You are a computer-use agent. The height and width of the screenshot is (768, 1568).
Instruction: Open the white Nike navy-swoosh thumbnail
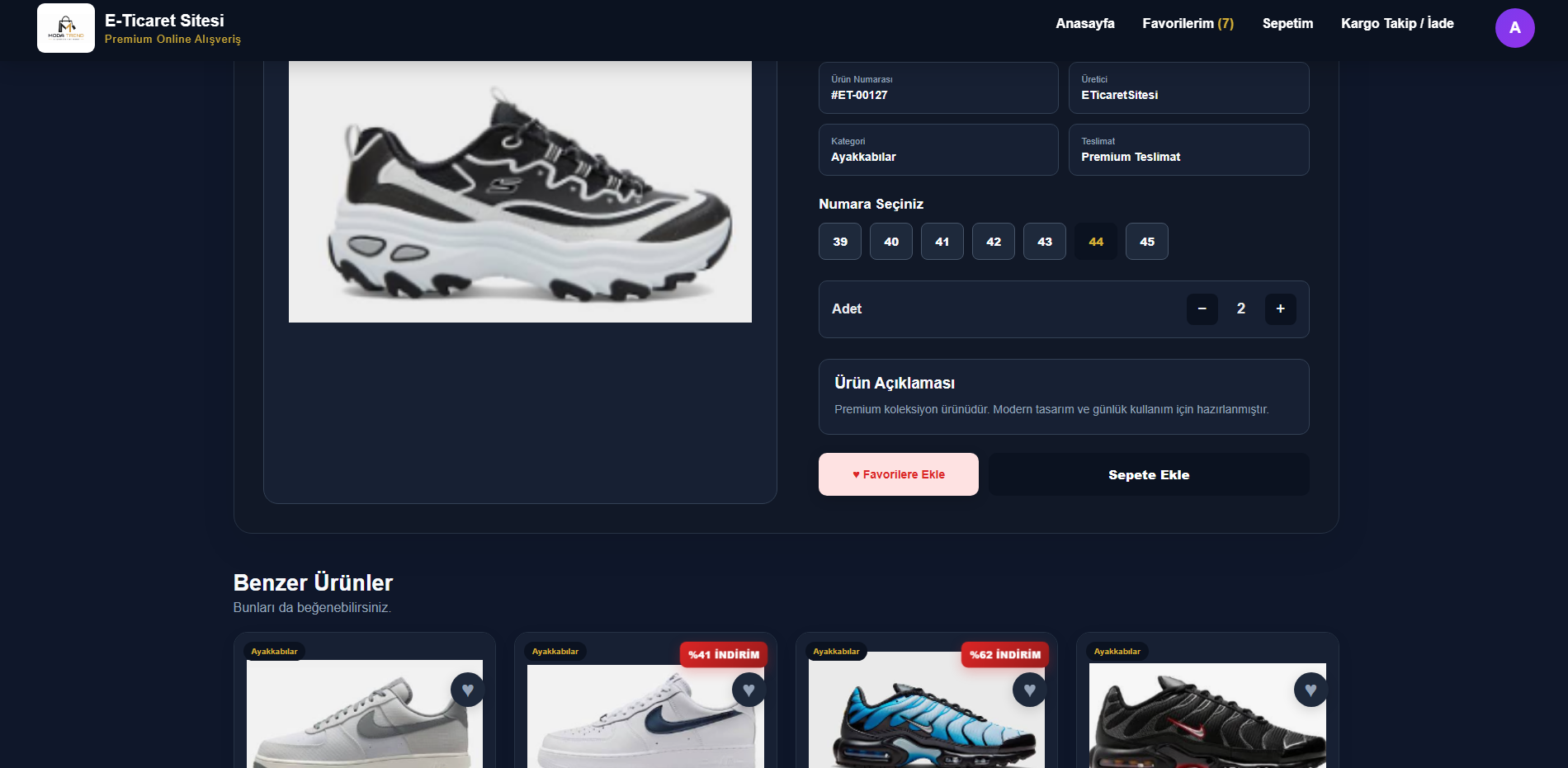645,716
